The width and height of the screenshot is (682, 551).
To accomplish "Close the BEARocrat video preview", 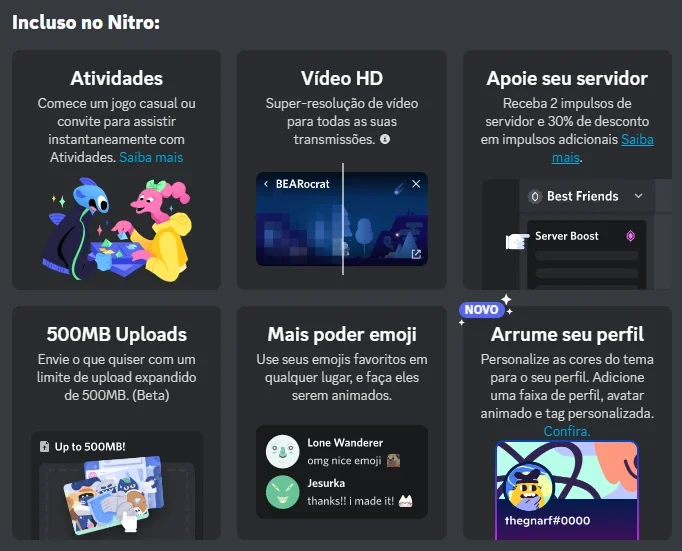I will click(416, 184).
